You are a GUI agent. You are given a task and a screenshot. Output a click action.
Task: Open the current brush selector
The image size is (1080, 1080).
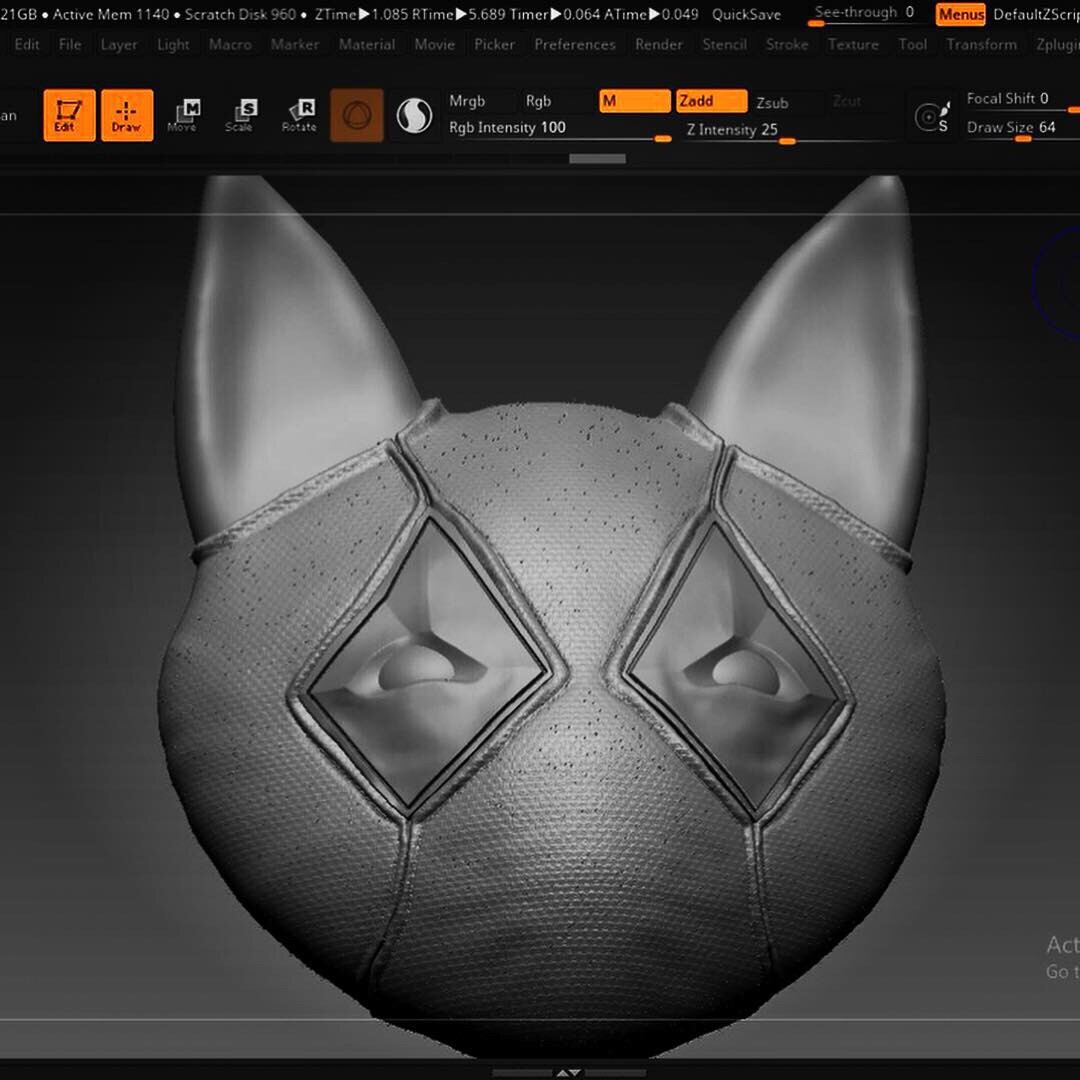[x=356, y=114]
